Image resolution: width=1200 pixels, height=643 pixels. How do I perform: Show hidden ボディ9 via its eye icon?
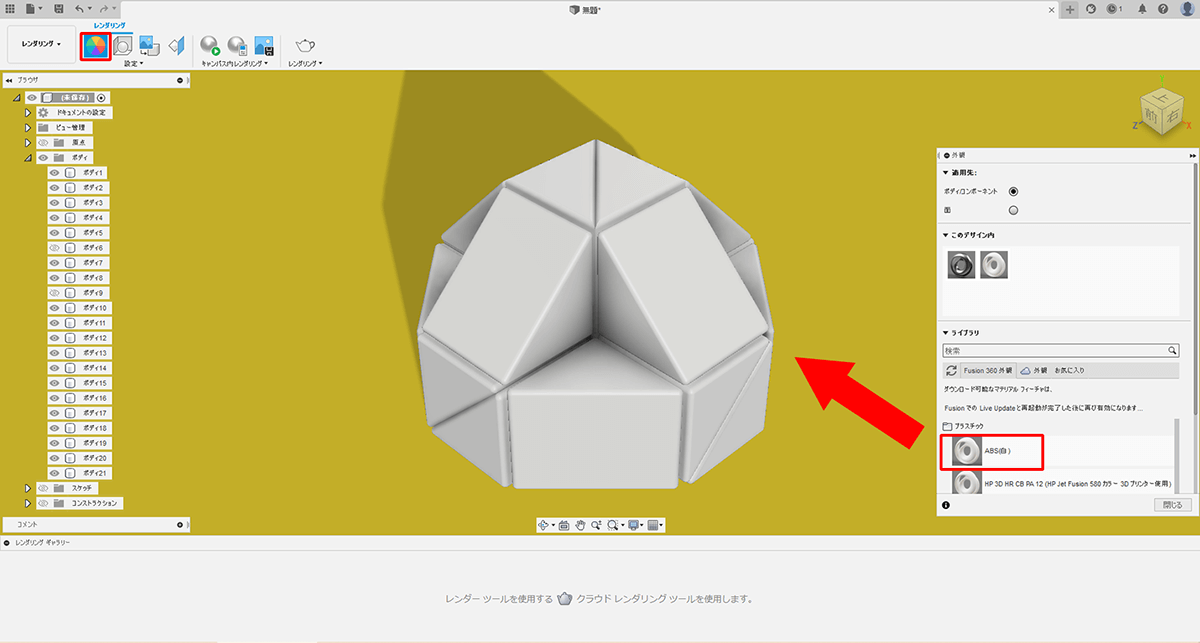(x=55, y=293)
